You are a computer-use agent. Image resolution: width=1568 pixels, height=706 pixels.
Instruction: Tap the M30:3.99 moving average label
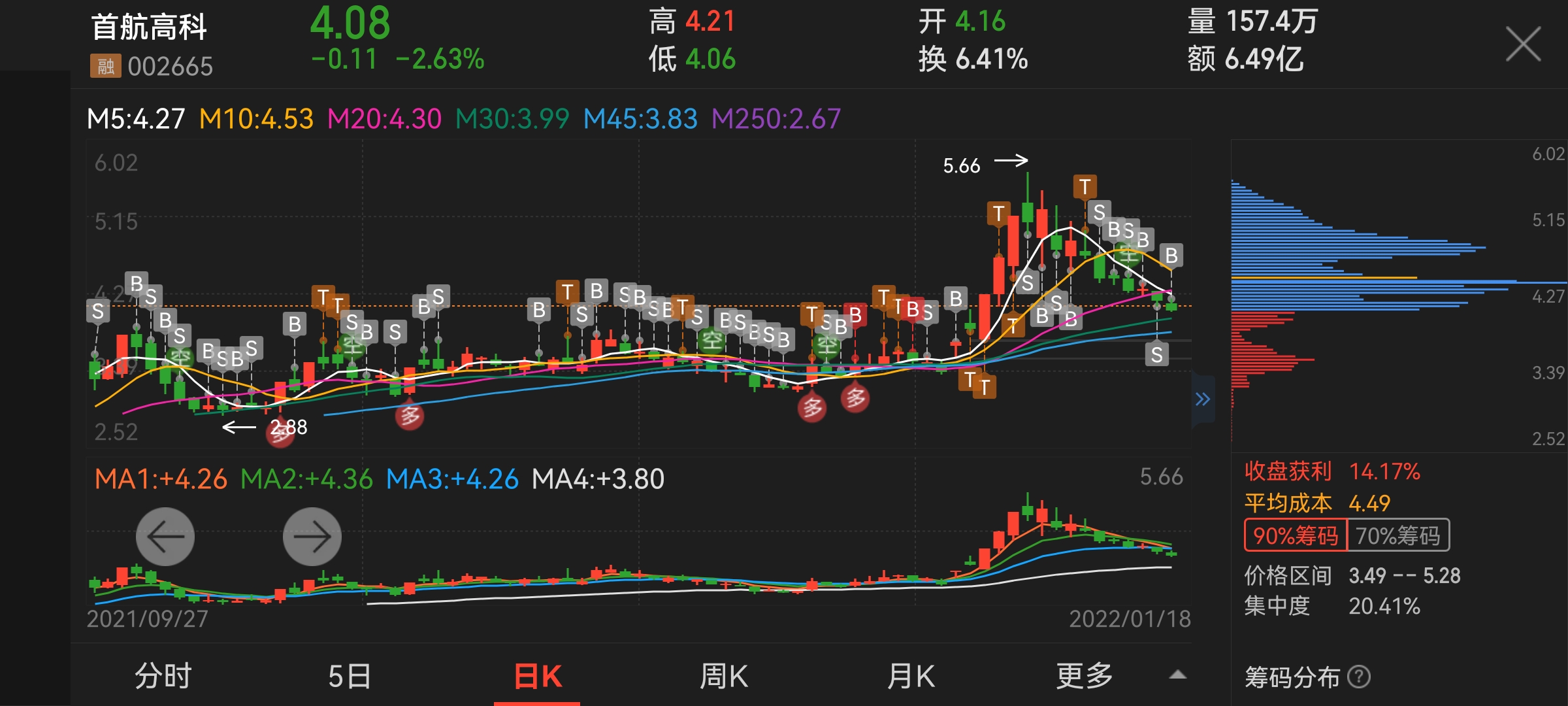[512, 119]
